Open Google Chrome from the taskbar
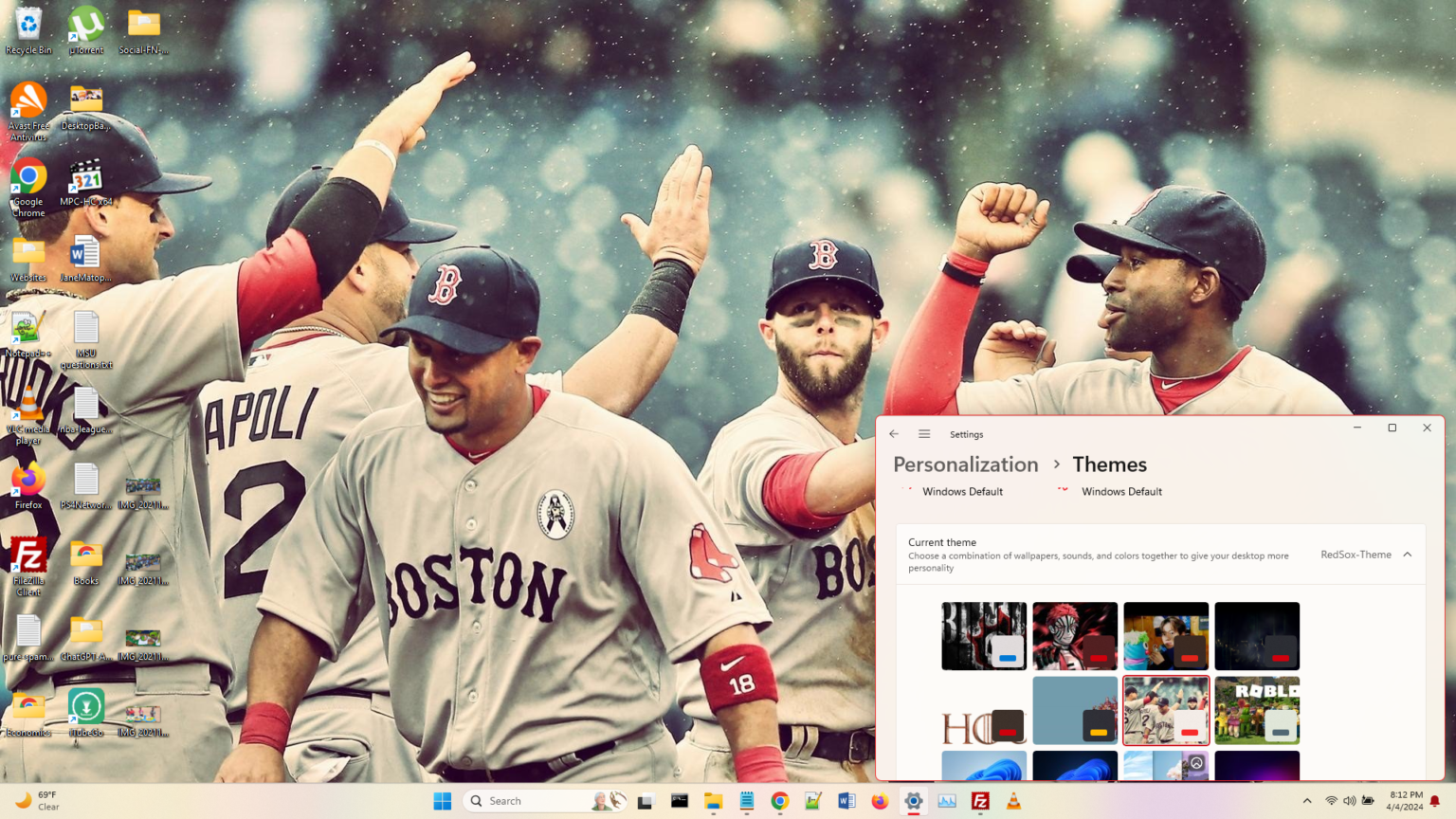Image resolution: width=1456 pixels, height=819 pixels. pos(779,801)
